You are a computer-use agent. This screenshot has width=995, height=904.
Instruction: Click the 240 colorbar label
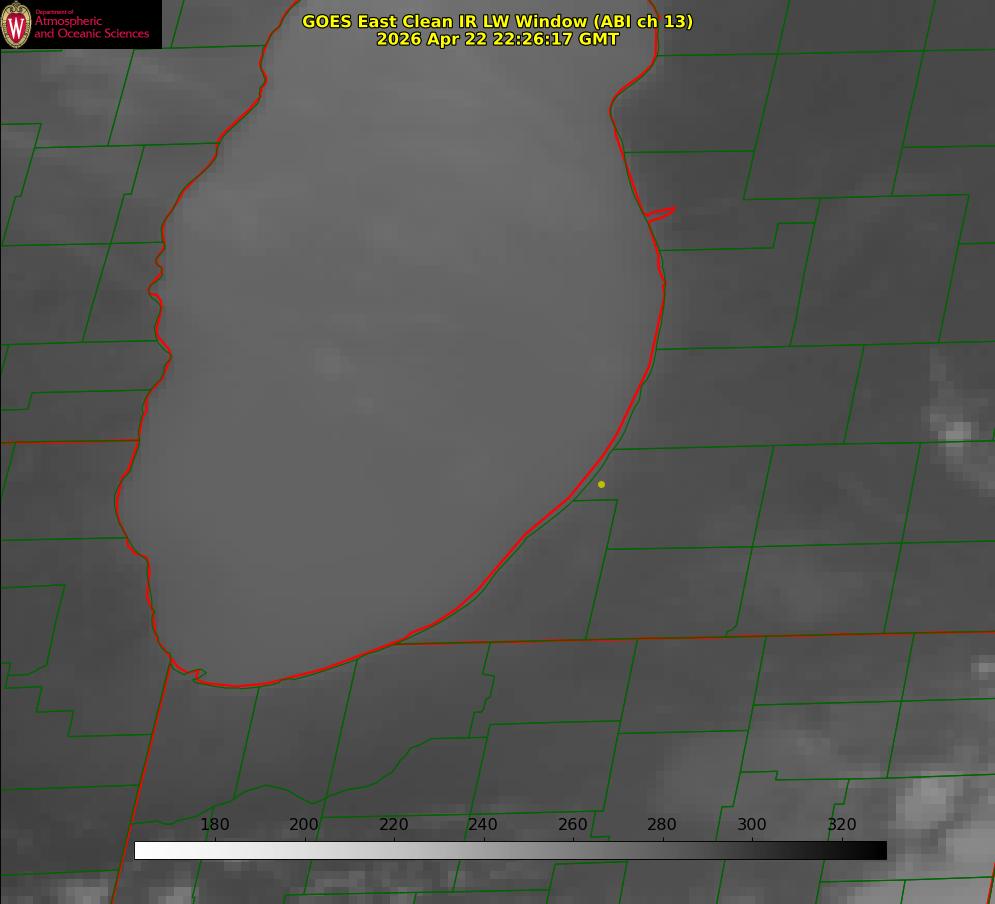click(483, 824)
